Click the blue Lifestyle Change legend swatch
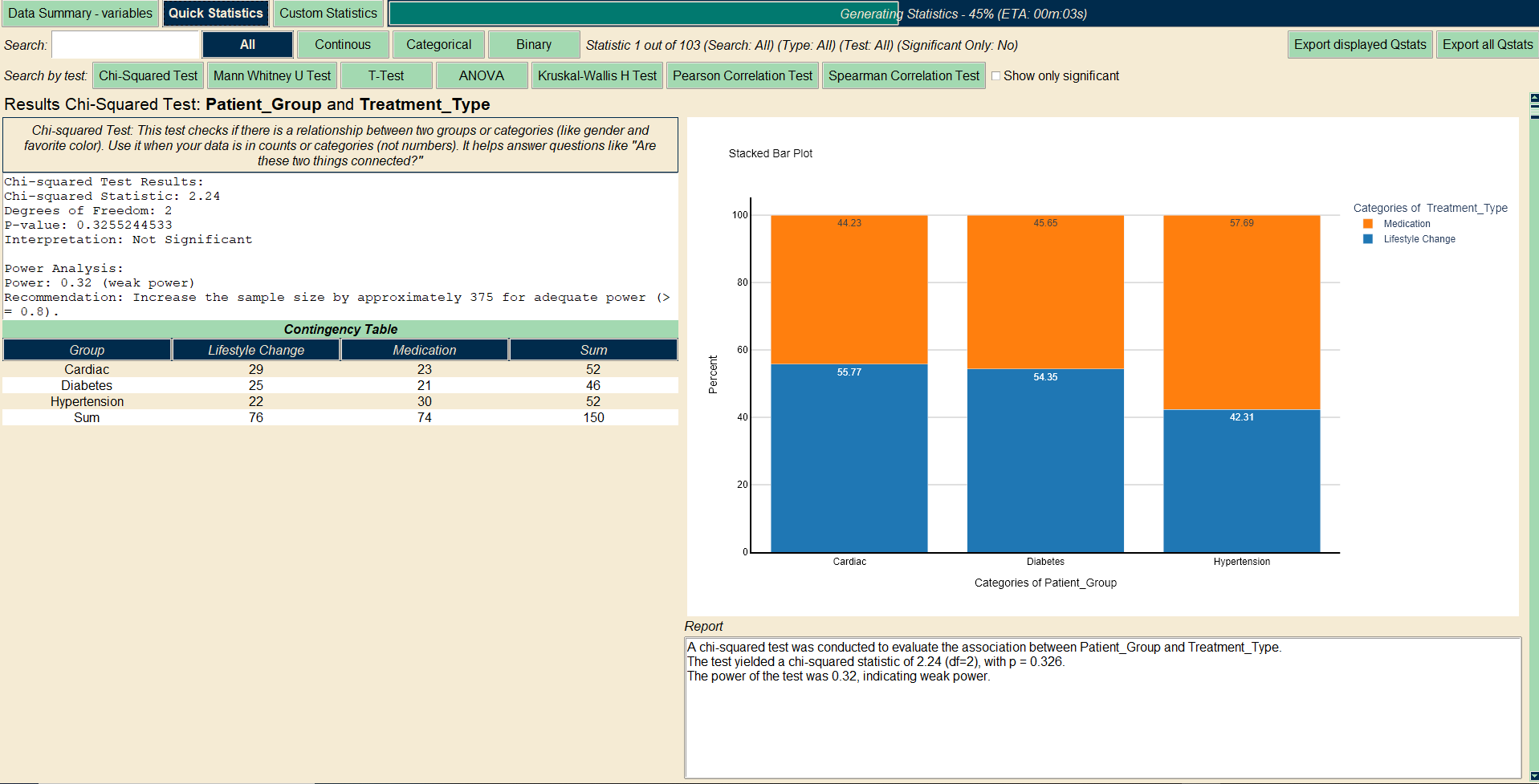This screenshot has height=784, width=1539. click(1367, 239)
